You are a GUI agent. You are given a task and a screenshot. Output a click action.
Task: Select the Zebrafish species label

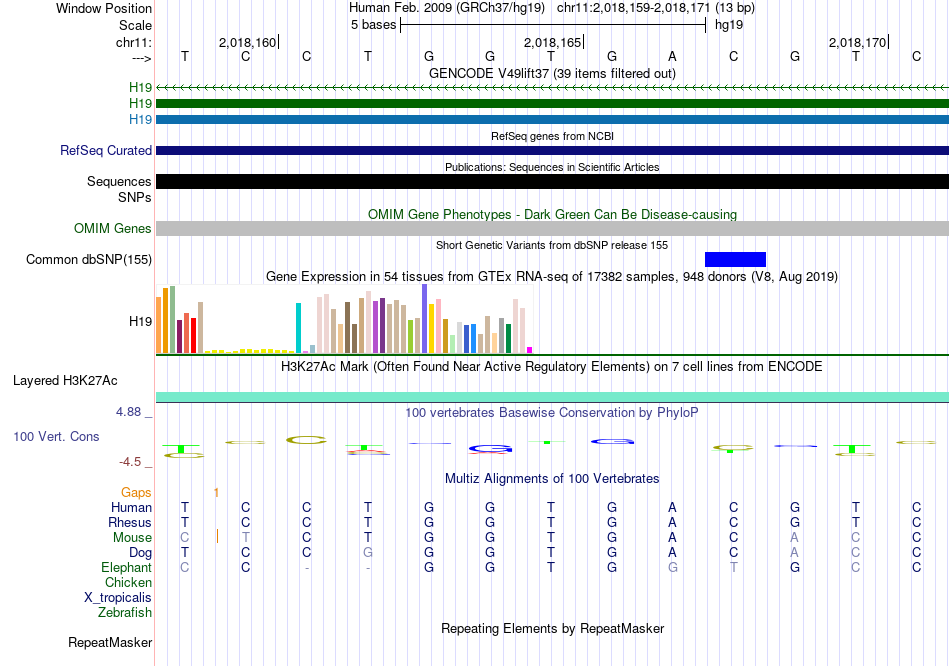125,612
